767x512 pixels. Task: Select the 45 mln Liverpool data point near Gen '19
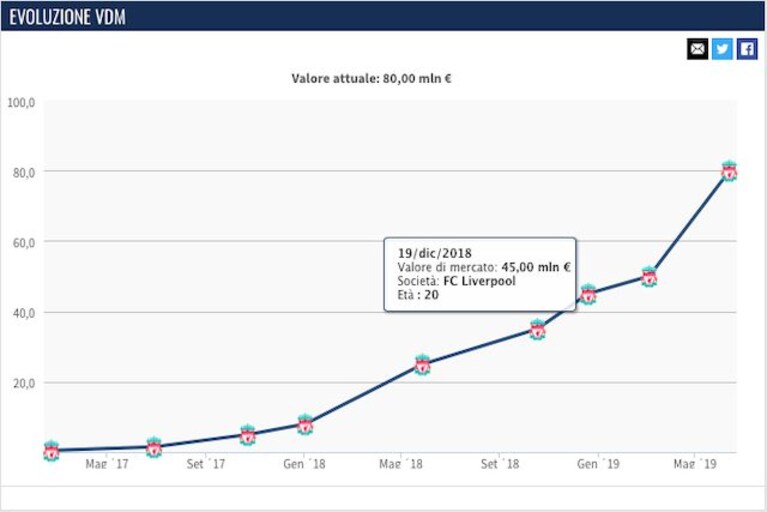[x=588, y=294]
